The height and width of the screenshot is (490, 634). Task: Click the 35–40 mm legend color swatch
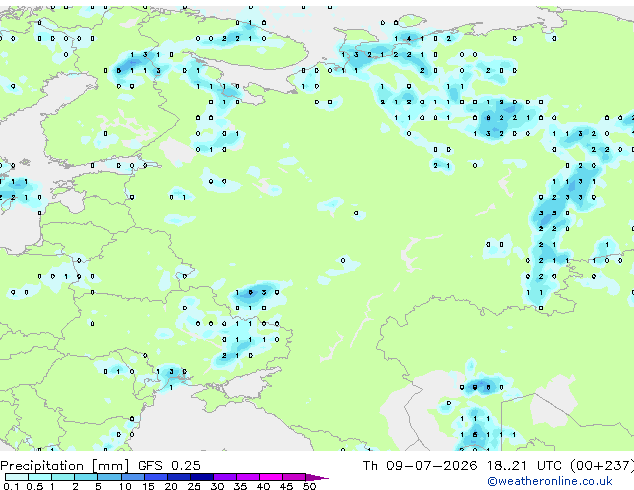point(247,477)
